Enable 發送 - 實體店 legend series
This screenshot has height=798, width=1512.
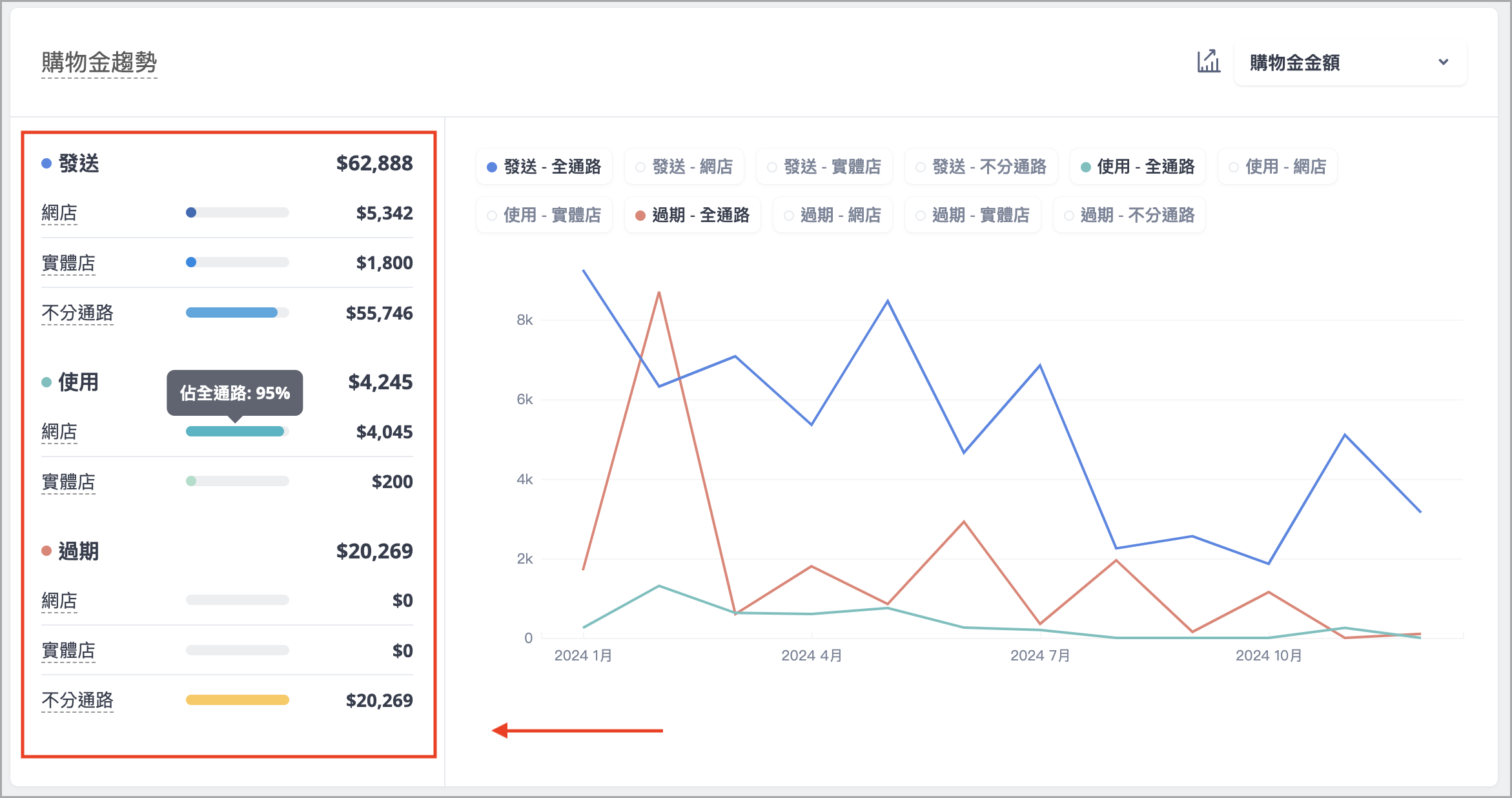(x=824, y=167)
